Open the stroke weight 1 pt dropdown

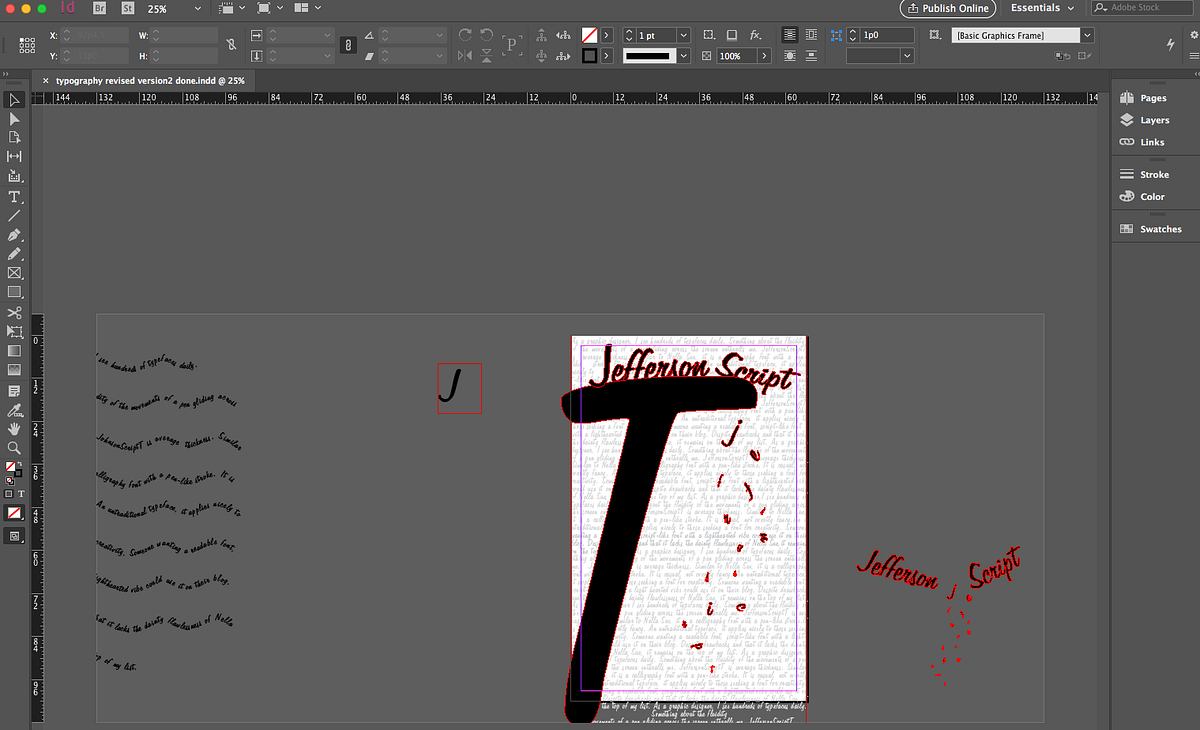(x=684, y=35)
